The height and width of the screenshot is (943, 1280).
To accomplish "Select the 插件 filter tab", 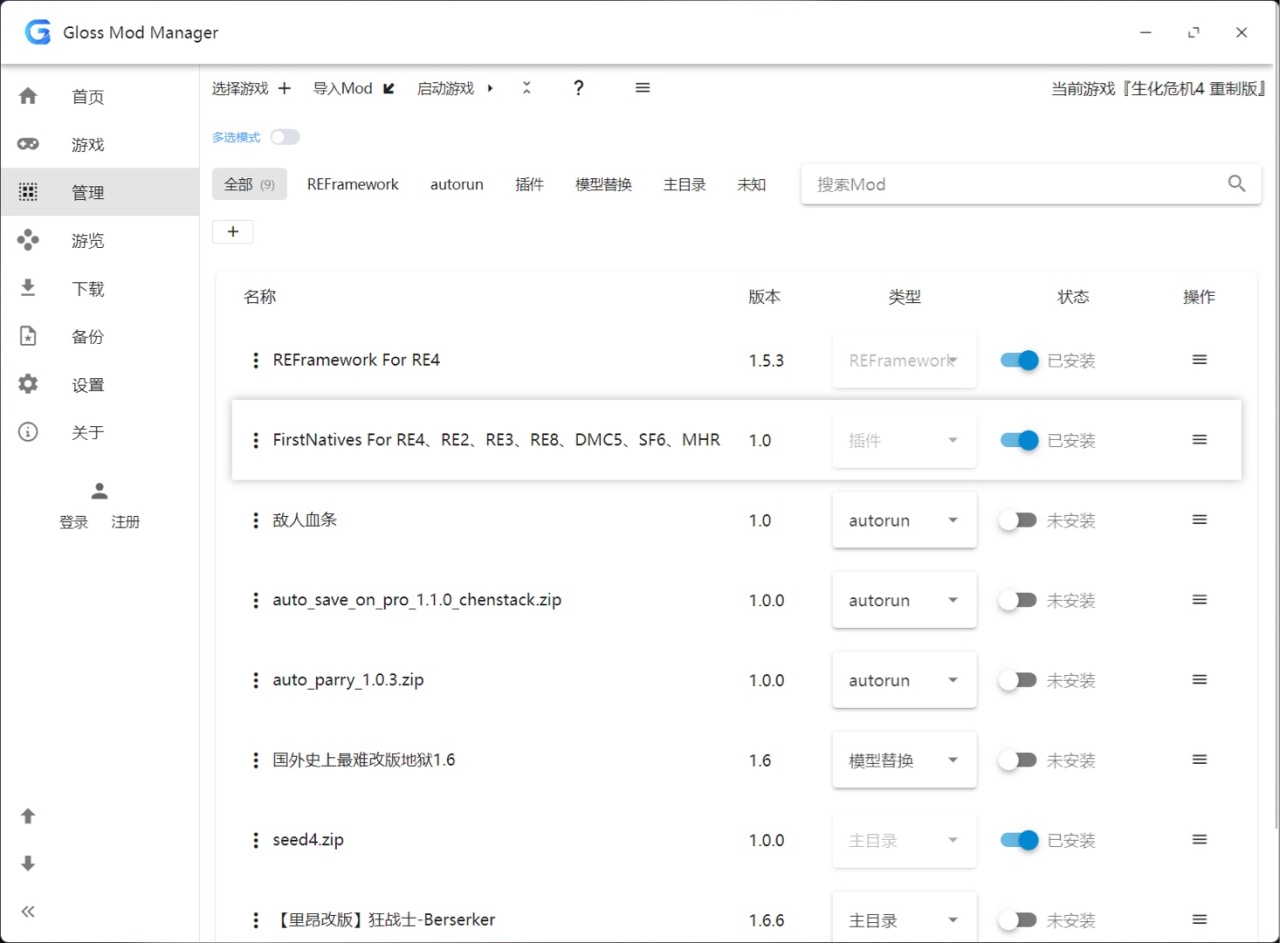I will click(x=529, y=184).
